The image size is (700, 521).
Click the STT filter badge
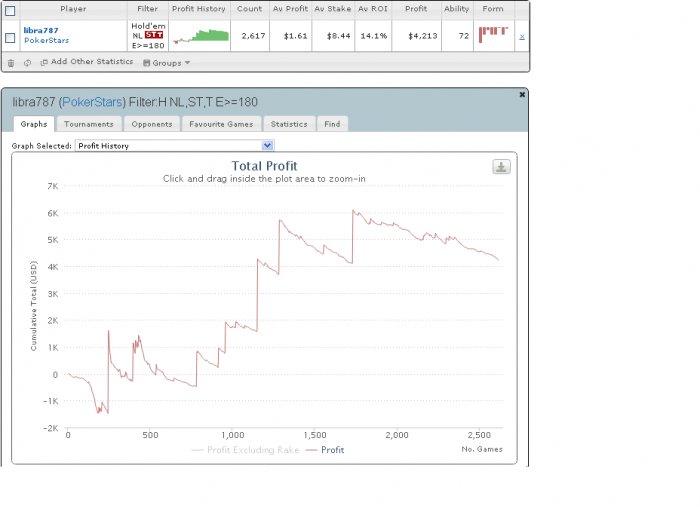click(x=154, y=35)
